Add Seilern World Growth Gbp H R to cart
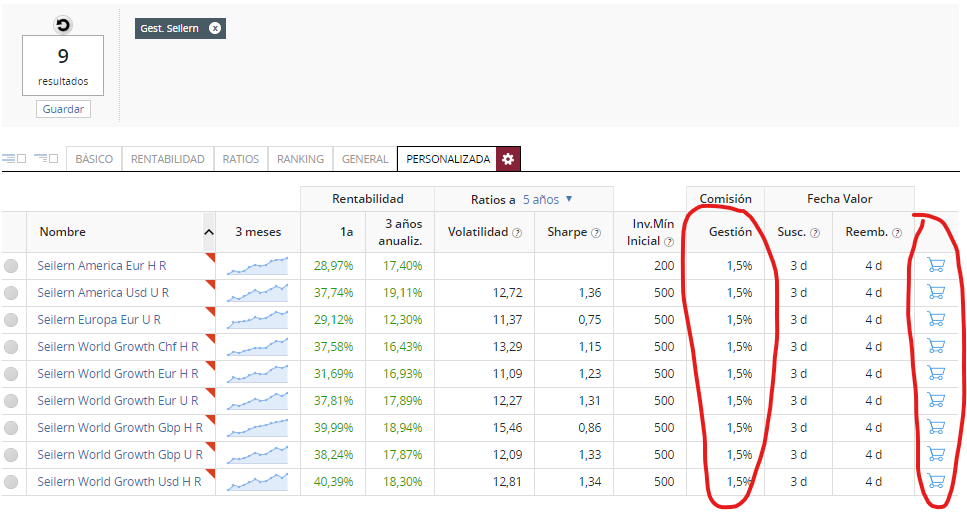Image resolution: width=967 pixels, height=512 pixels. (936, 427)
